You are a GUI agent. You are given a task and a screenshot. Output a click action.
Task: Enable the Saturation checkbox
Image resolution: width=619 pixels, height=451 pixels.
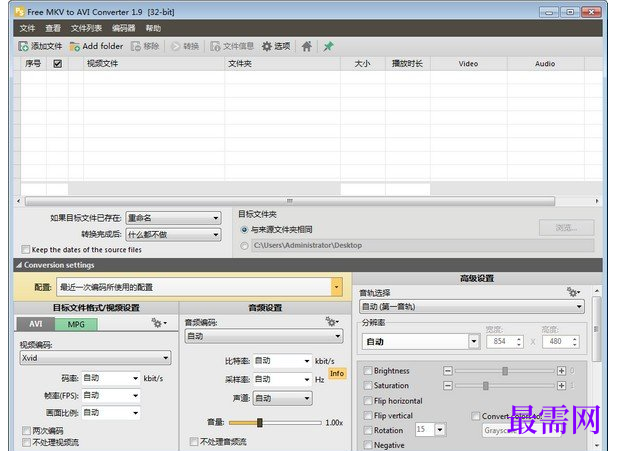(x=368, y=385)
